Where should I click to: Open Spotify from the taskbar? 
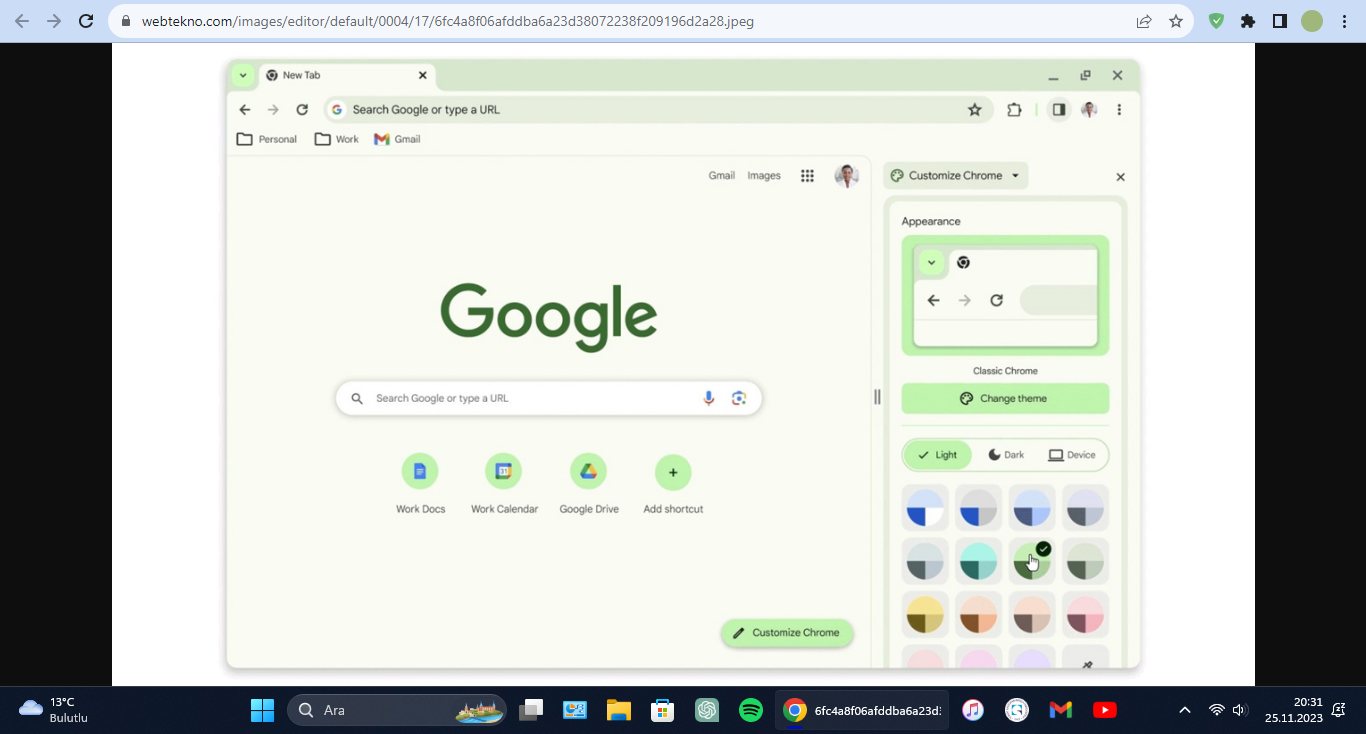point(751,710)
